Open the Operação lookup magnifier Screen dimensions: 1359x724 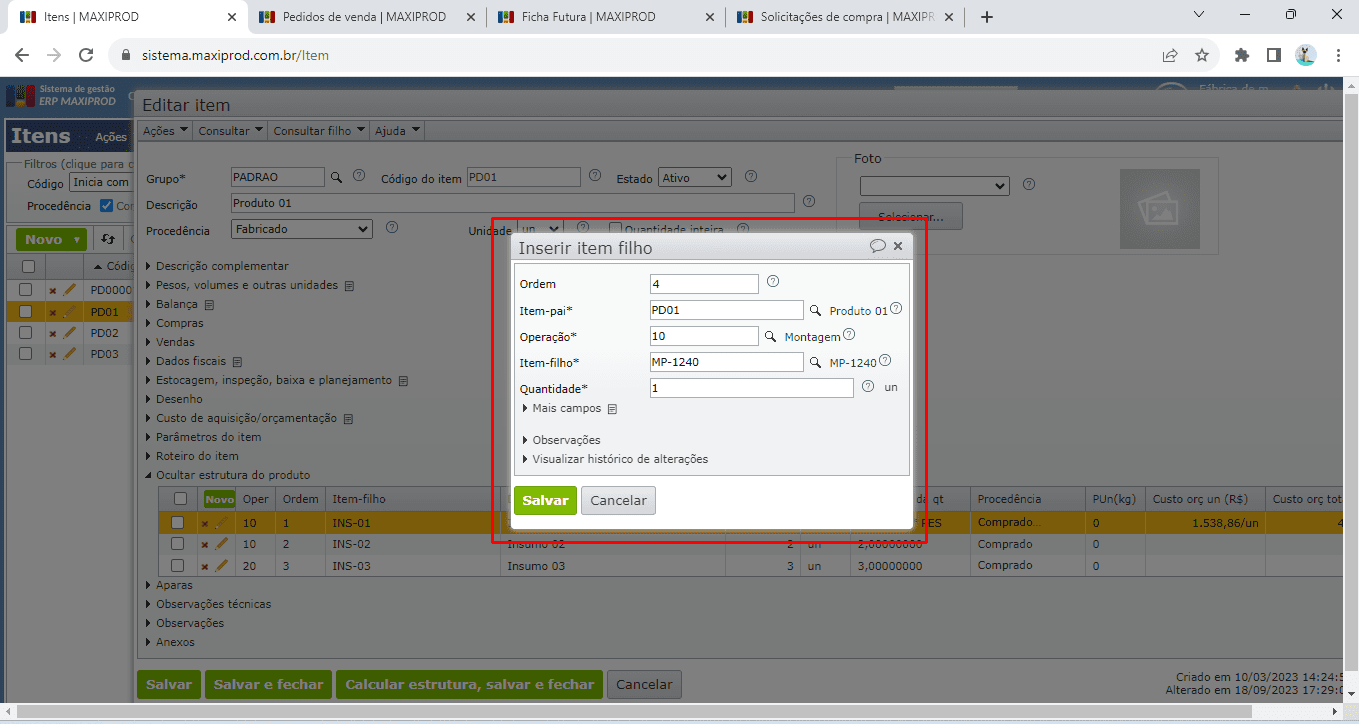coord(770,337)
